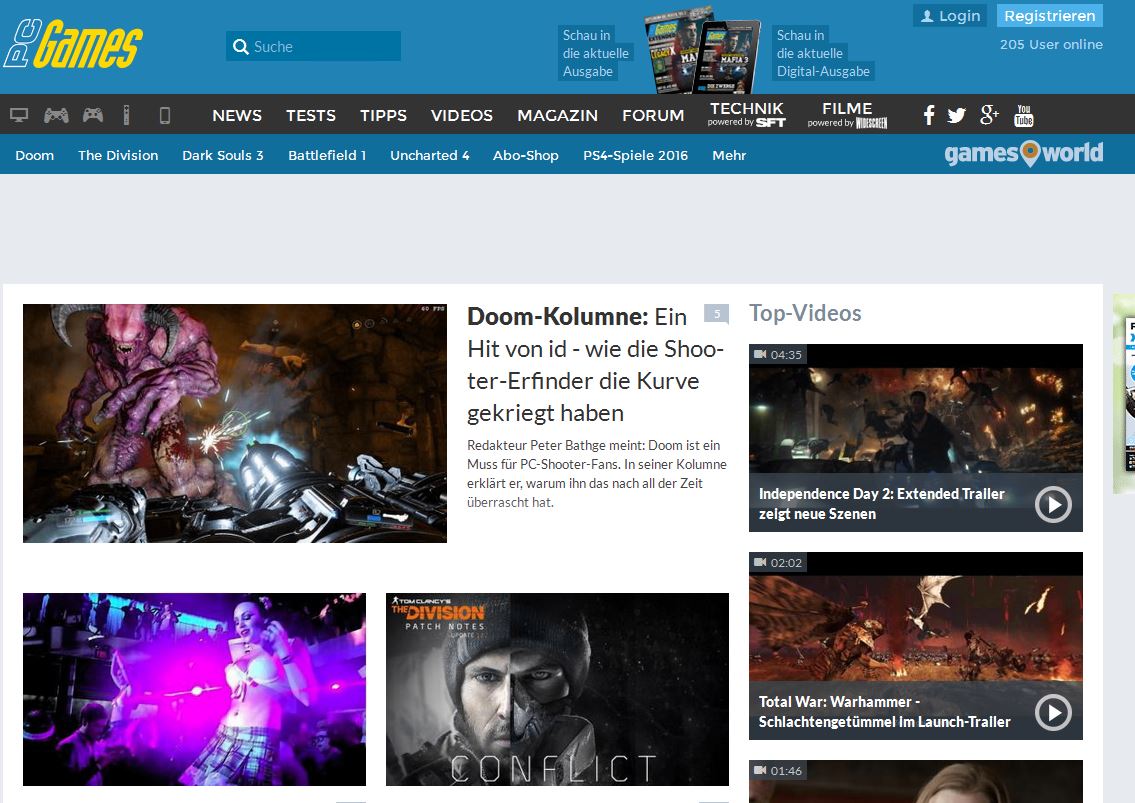Image resolution: width=1135 pixels, height=803 pixels.
Task: Click the user icon in the Login button
Action: tap(927, 16)
